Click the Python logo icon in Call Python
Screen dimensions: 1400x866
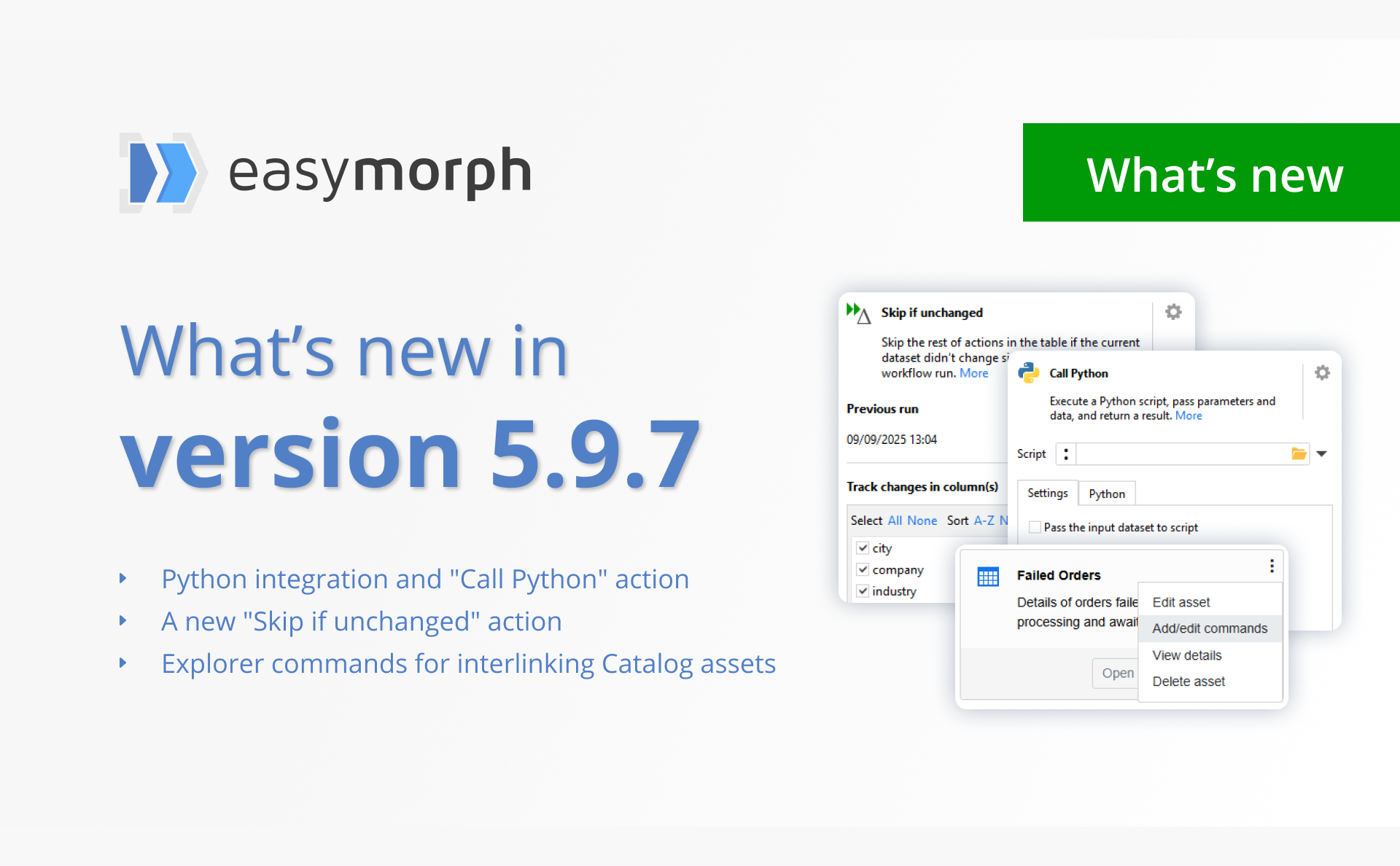pos(1028,372)
